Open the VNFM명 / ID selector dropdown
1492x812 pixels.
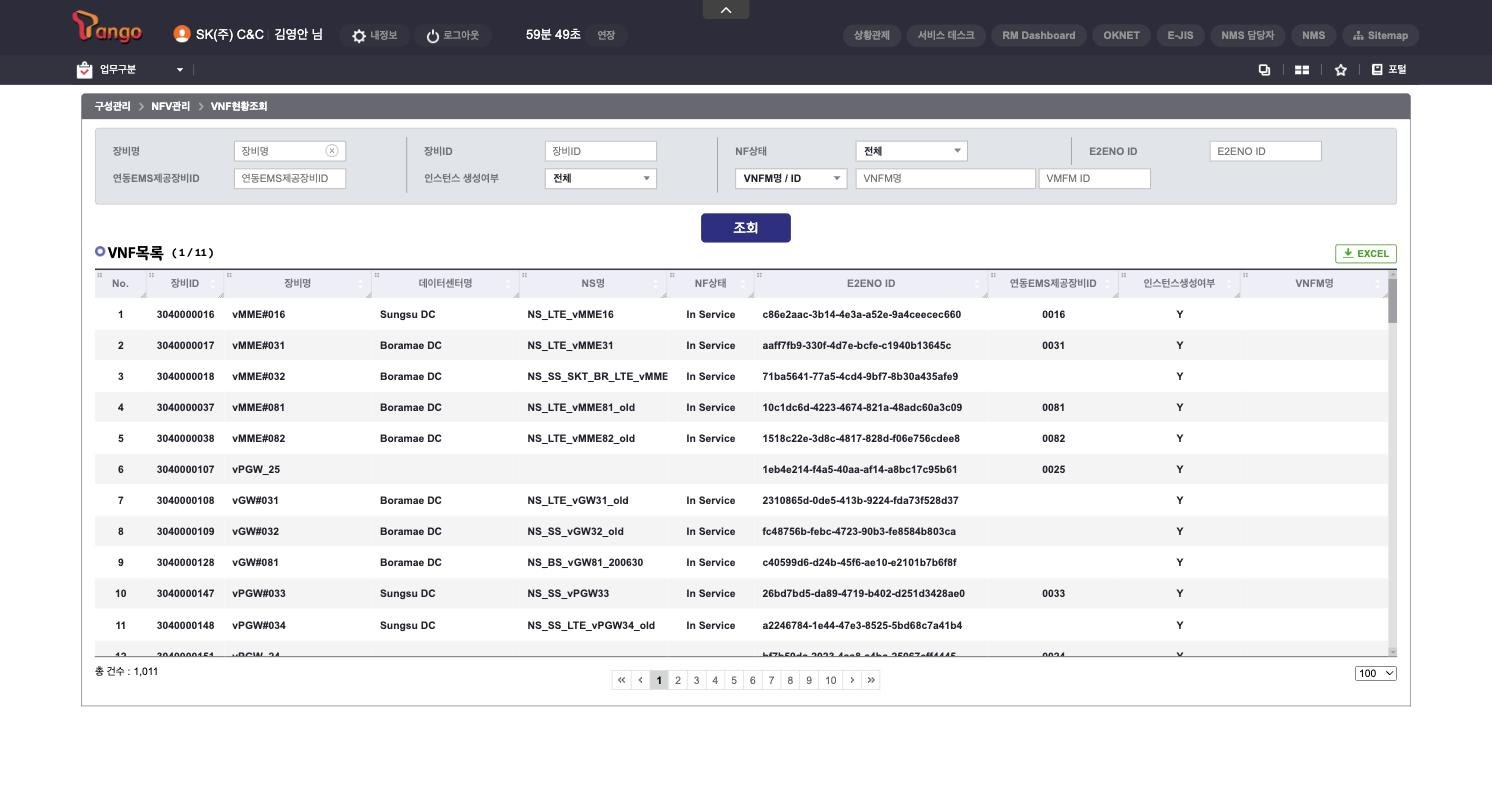coord(790,178)
